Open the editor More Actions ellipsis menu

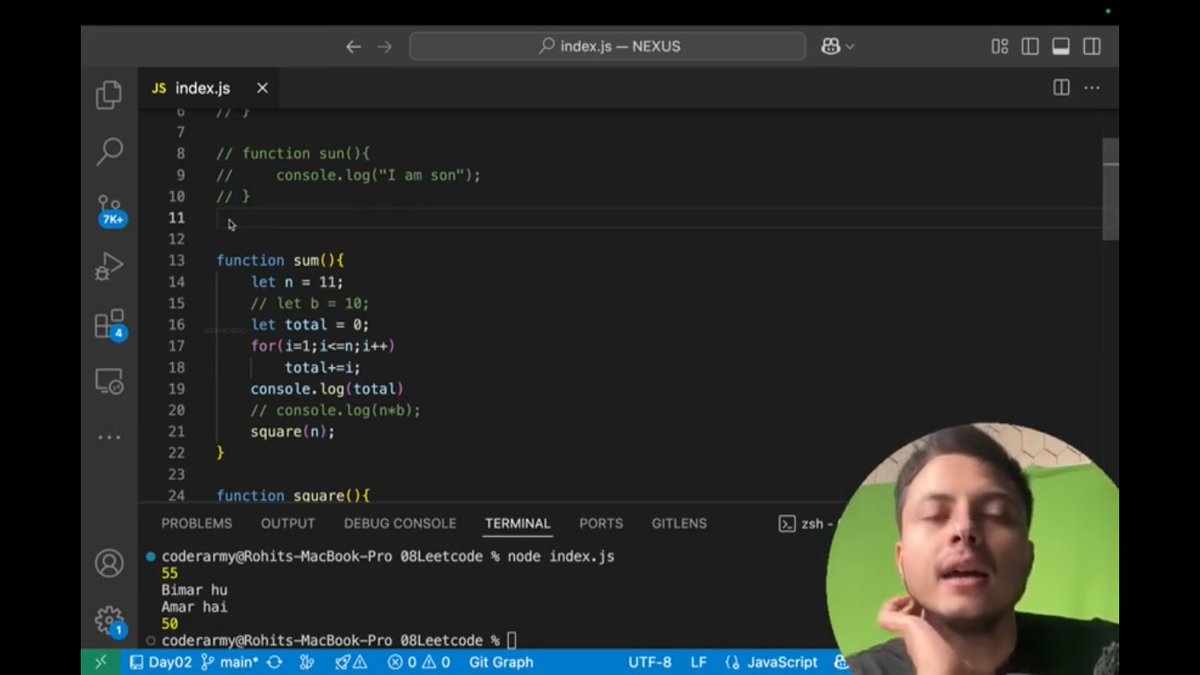[1092, 88]
